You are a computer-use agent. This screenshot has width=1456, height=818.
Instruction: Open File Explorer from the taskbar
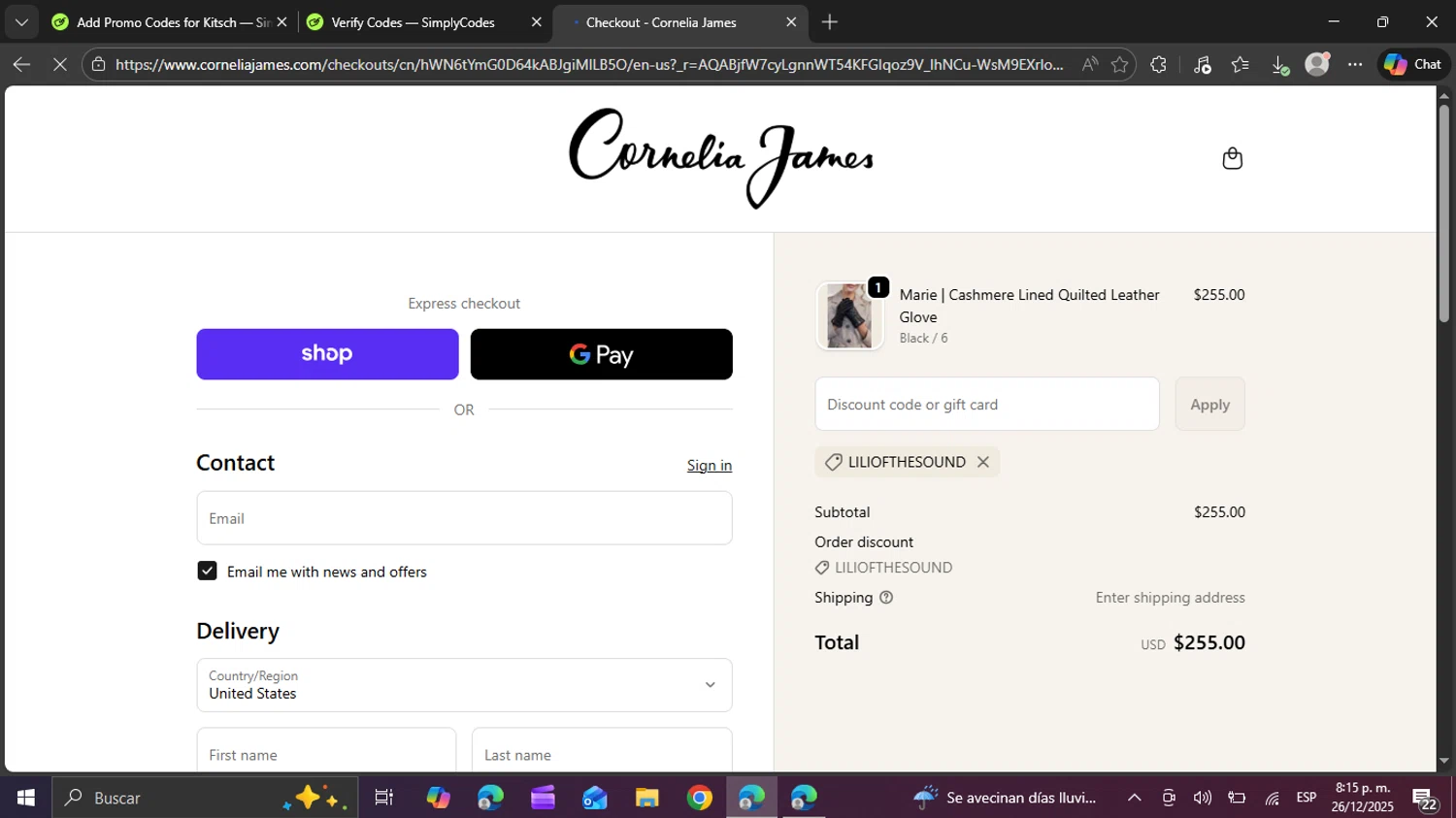647,798
